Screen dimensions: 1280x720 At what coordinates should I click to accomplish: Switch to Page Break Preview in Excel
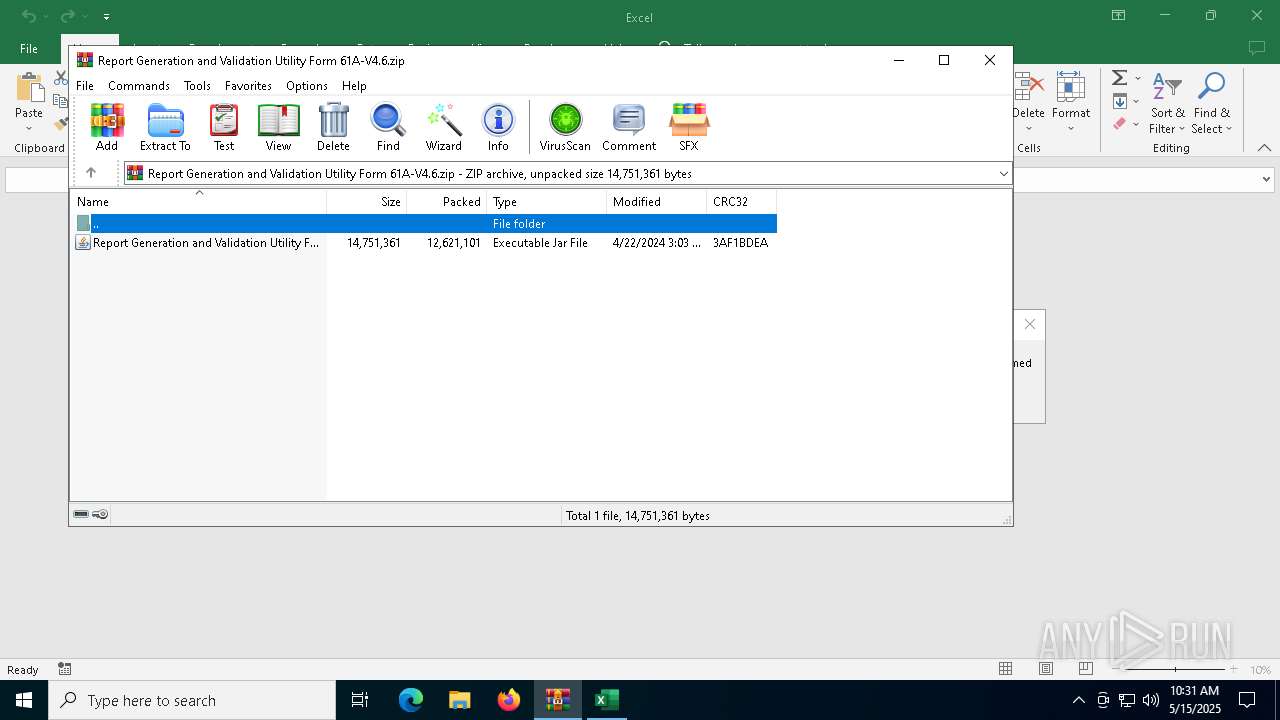tap(1085, 669)
